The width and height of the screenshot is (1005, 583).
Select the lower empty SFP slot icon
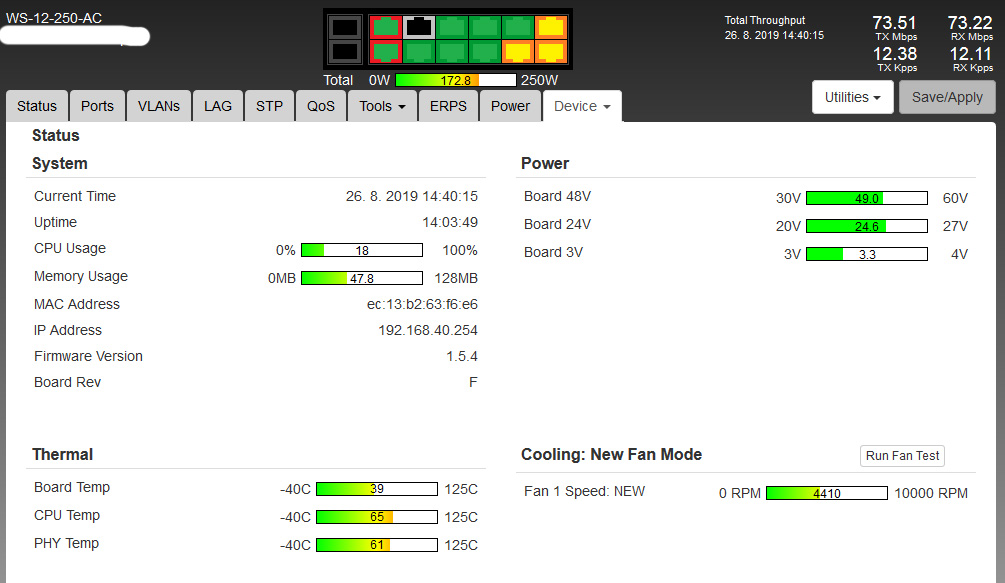pos(344,50)
